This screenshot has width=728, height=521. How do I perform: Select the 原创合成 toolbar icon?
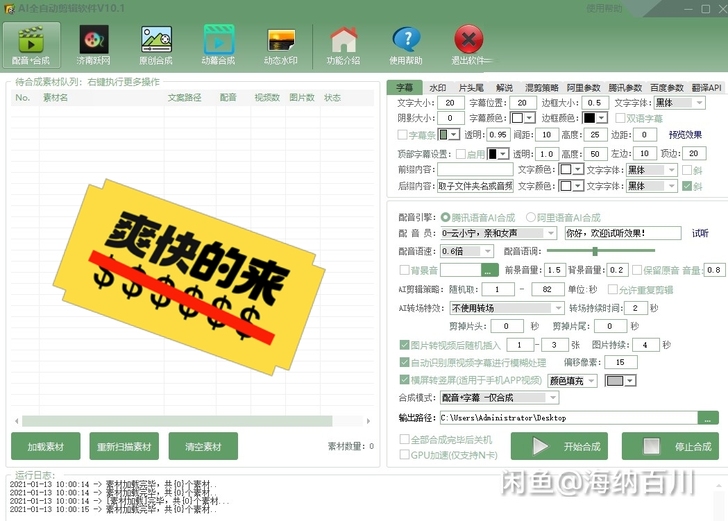(x=156, y=45)
